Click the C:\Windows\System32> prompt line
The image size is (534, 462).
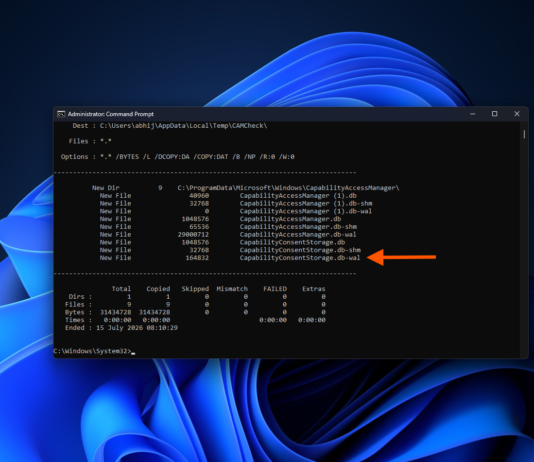click(94, 351)
